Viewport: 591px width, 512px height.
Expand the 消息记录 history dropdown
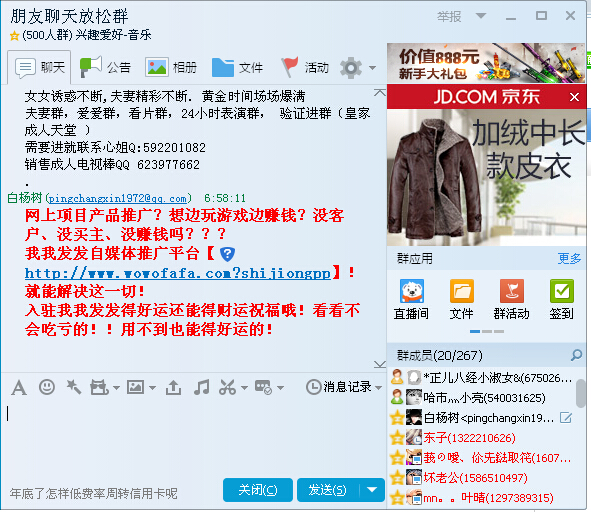click(x=379, y=388)
